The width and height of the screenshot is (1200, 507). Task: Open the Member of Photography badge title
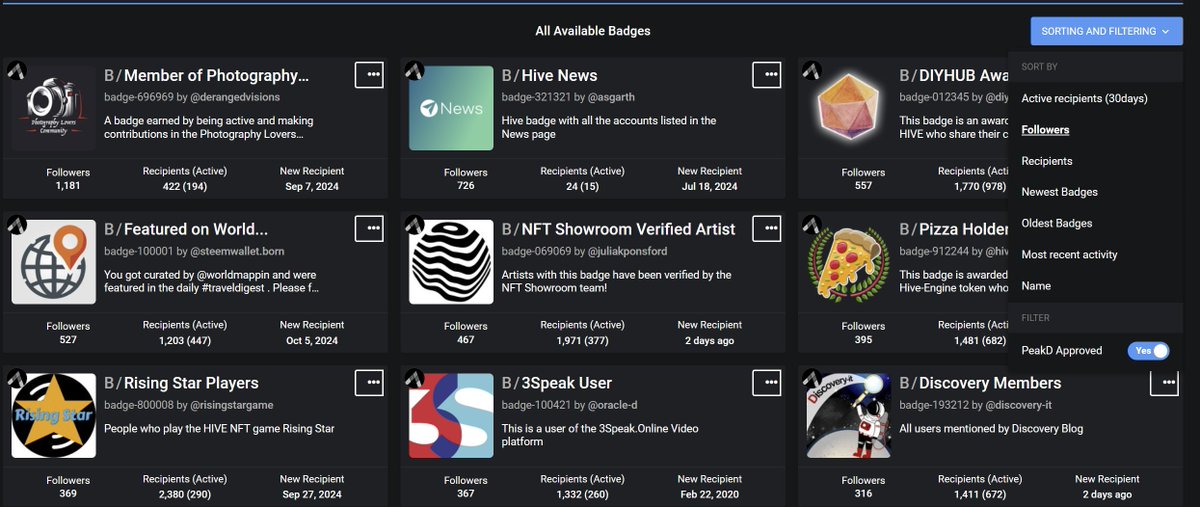(x=207, y=76)
